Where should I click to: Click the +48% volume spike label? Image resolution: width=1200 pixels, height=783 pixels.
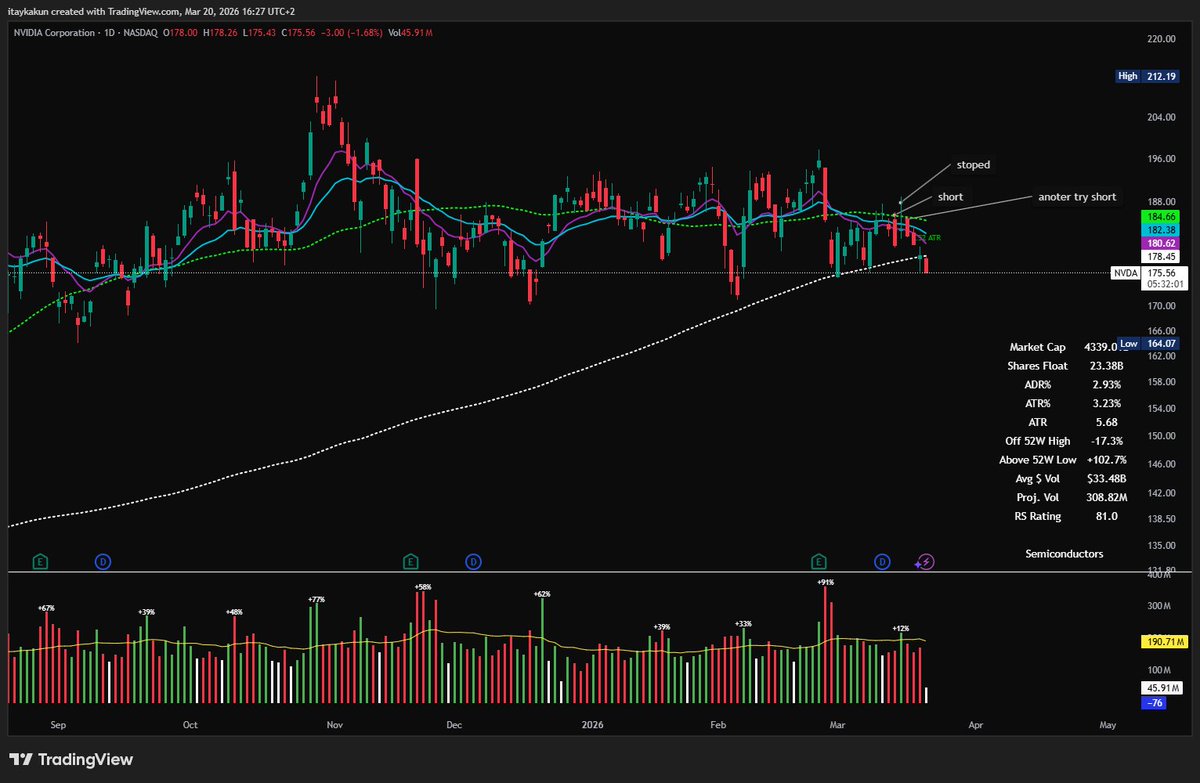coord(235,612)
